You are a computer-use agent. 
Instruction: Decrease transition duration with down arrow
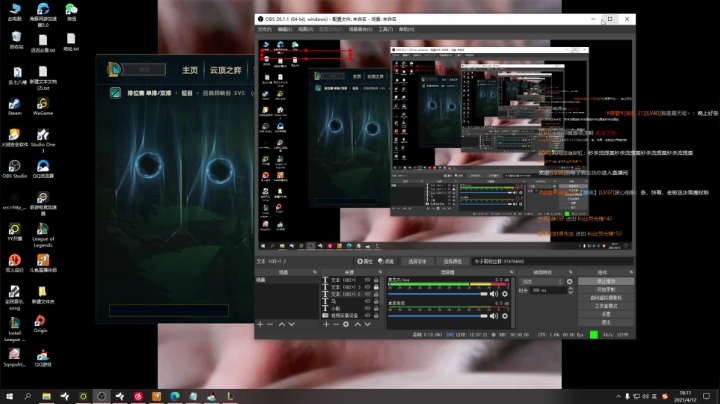pyautogui.click(x=570, y=292)
